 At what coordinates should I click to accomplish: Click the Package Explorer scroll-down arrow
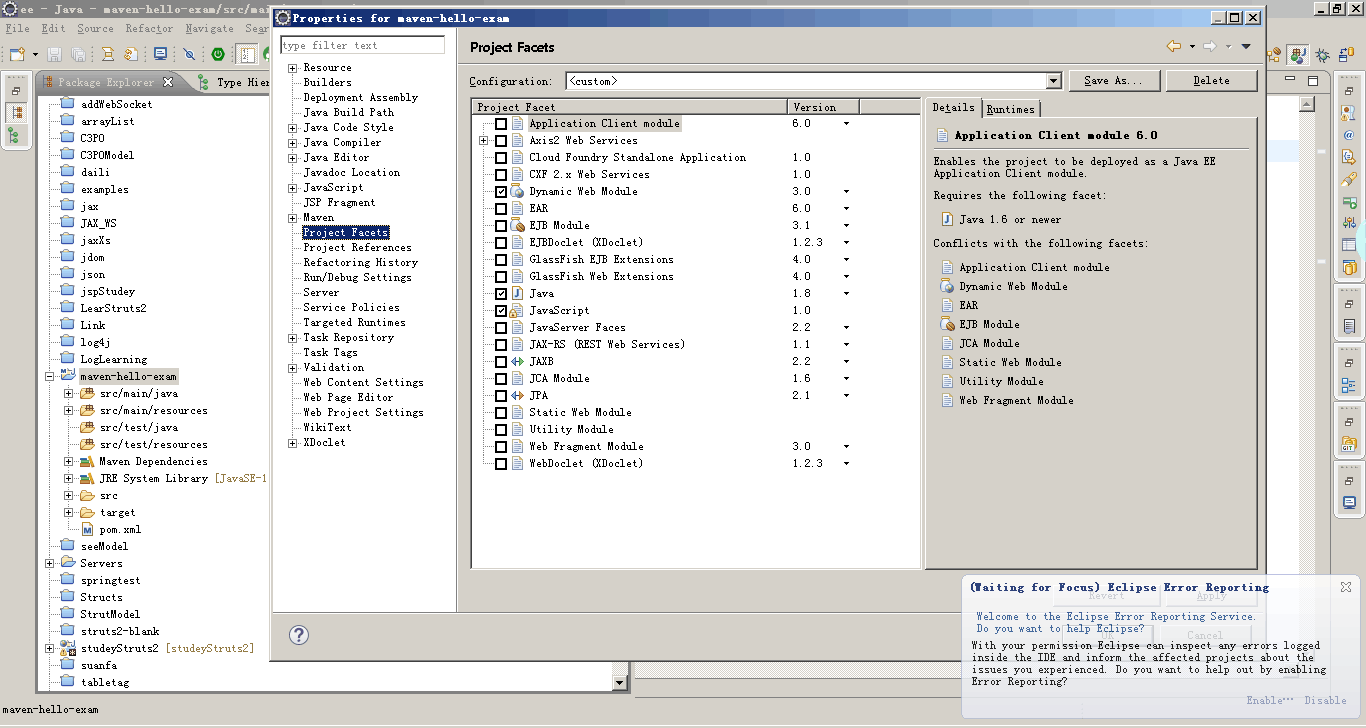(x=620, y=683)
